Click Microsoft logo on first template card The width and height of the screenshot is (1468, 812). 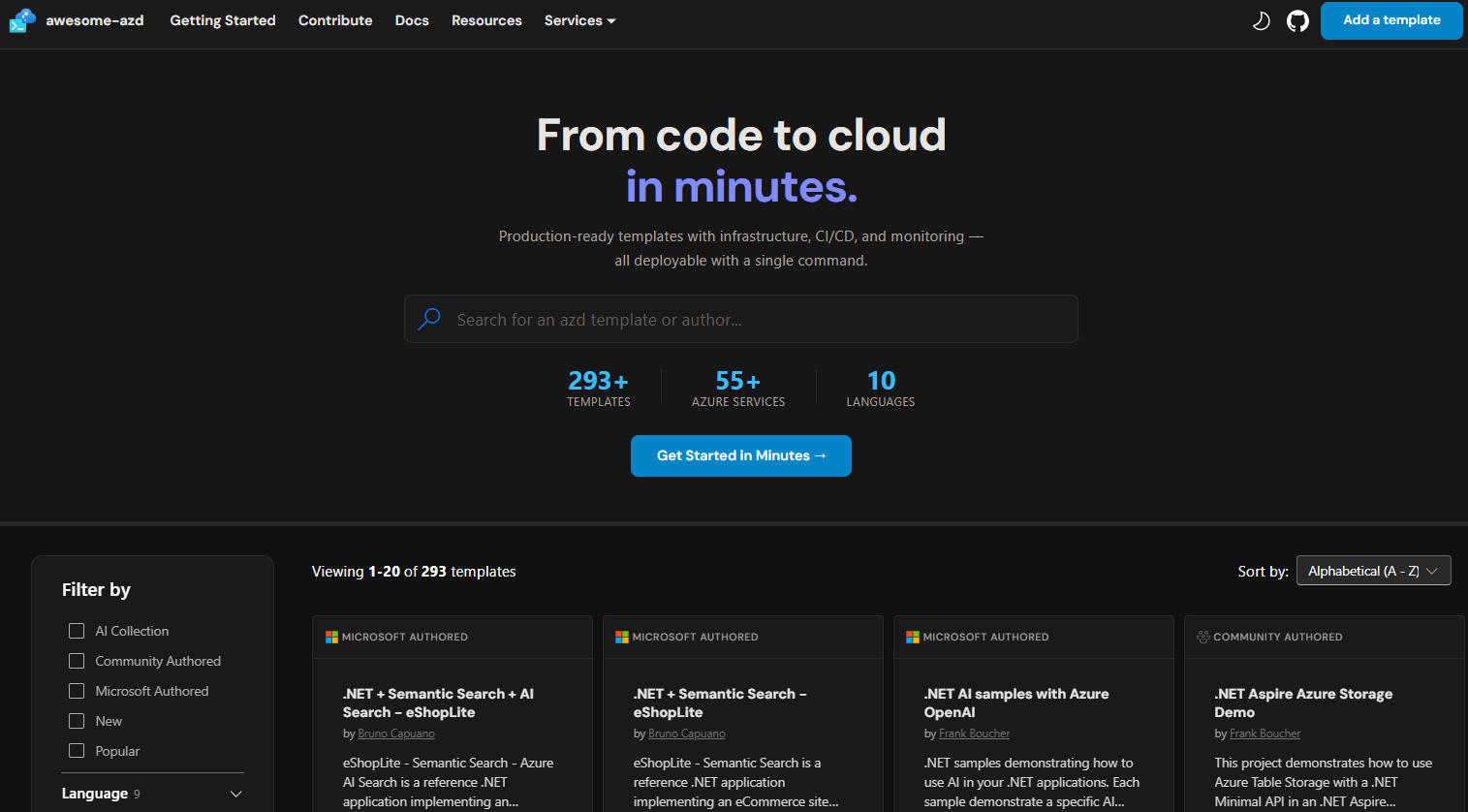pyautogui.click(x=331, y=637)
